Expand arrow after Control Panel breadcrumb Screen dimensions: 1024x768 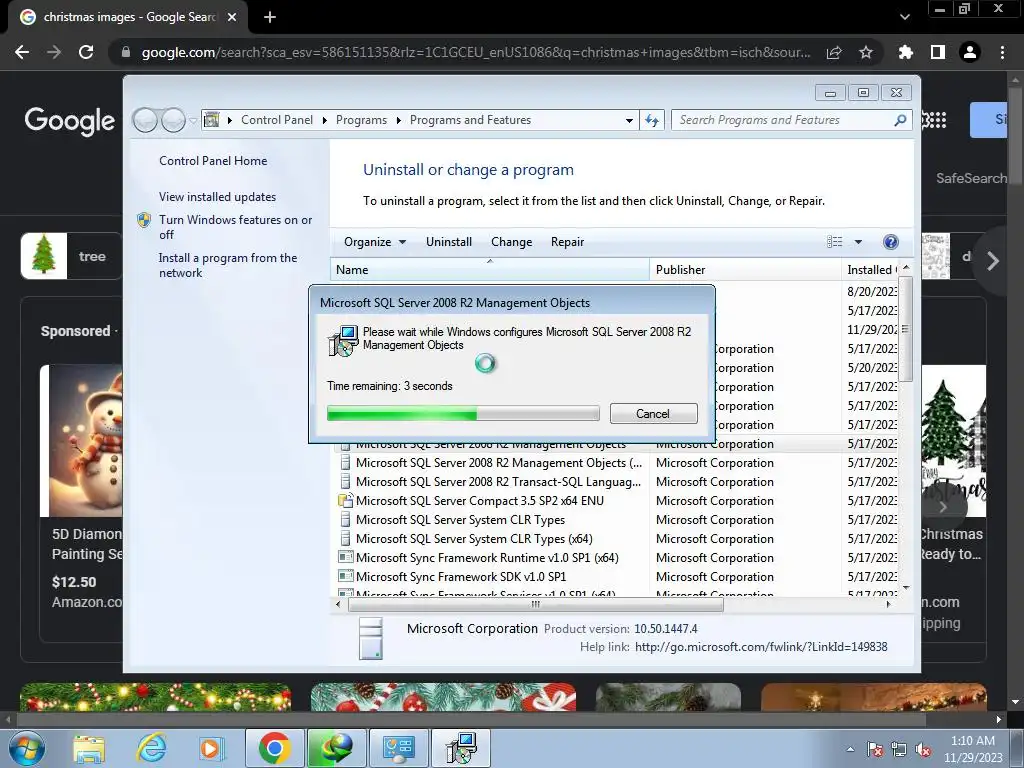click(325, 120)
